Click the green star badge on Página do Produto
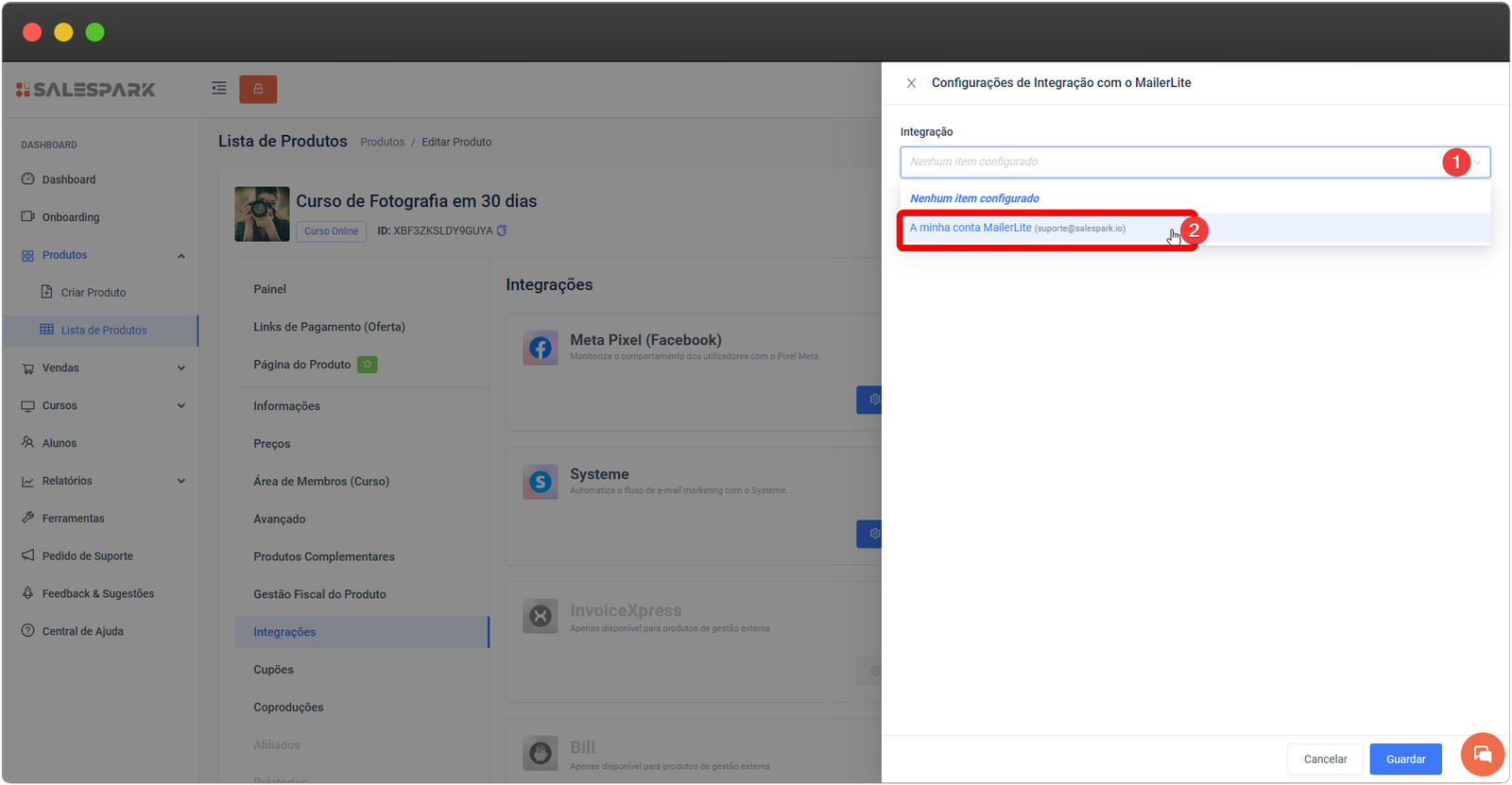 (x=367, y=365)
